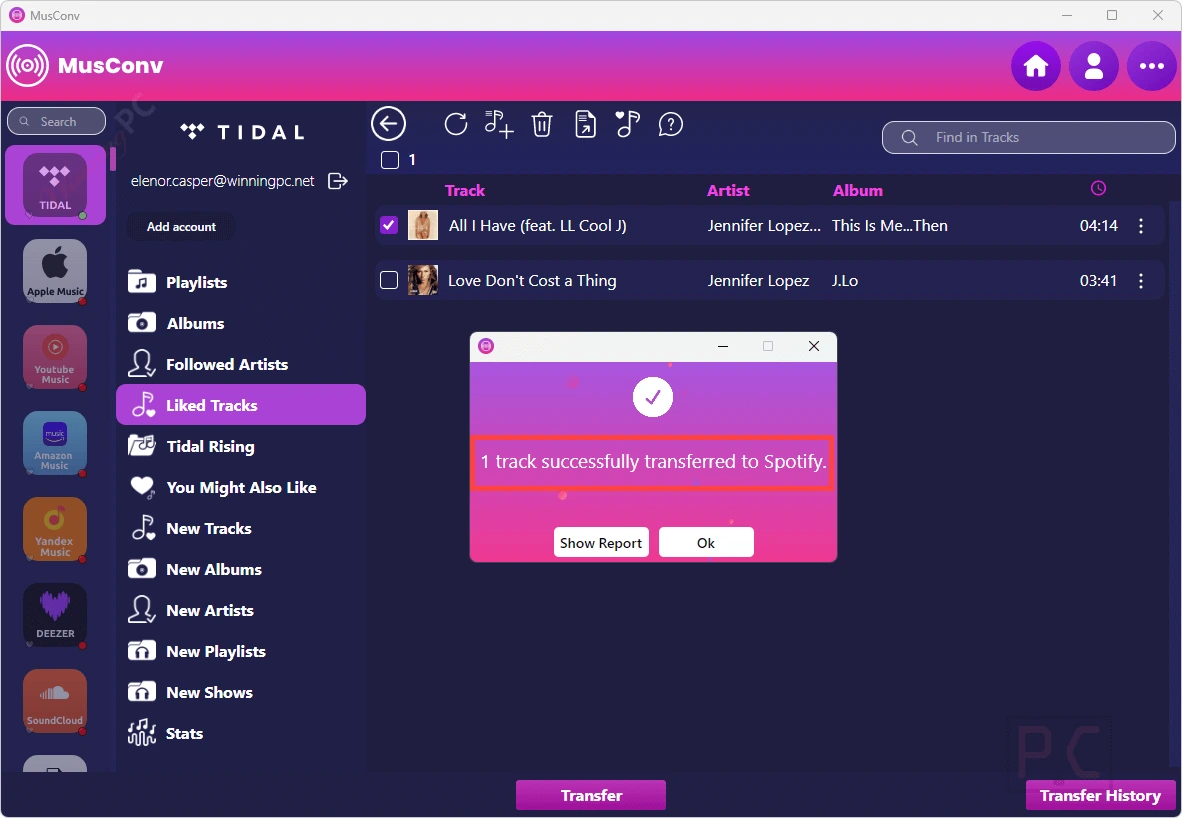Uncheck the All I Have track checkbox
1182x818 pixels.
pyautogui.click(x=389, y=225)
